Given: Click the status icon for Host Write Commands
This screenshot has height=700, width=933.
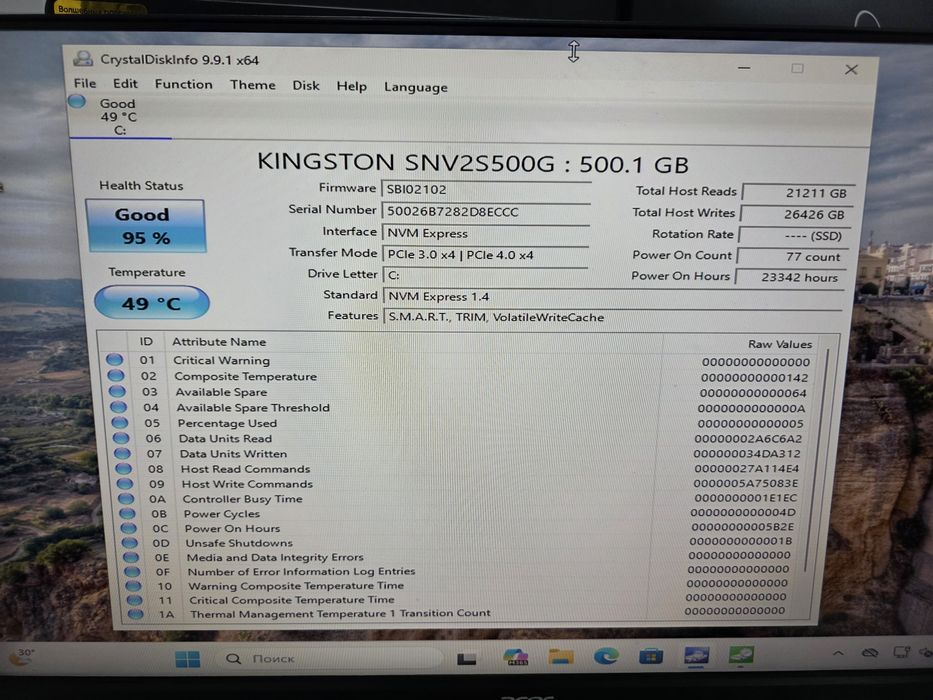Looking at the screenshot, I should click(124, 483).
